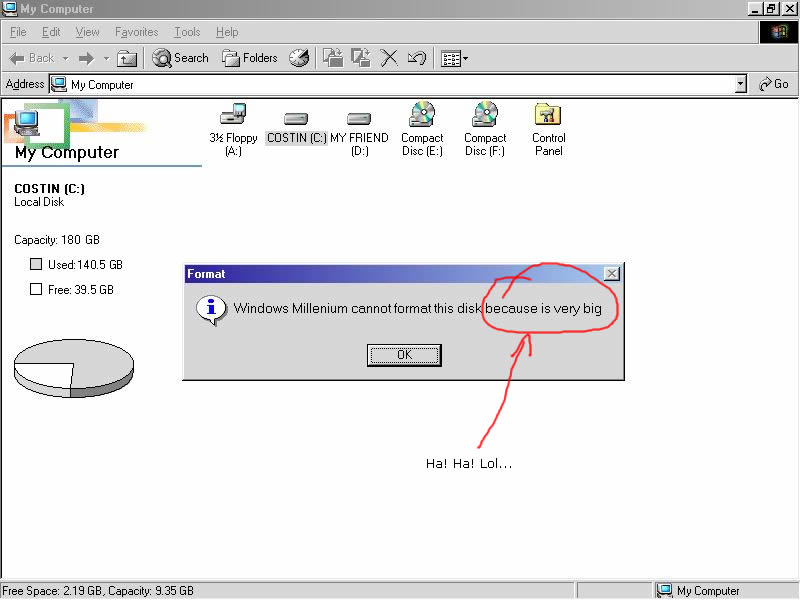Toggle the Folders pane button

(249, 58)
